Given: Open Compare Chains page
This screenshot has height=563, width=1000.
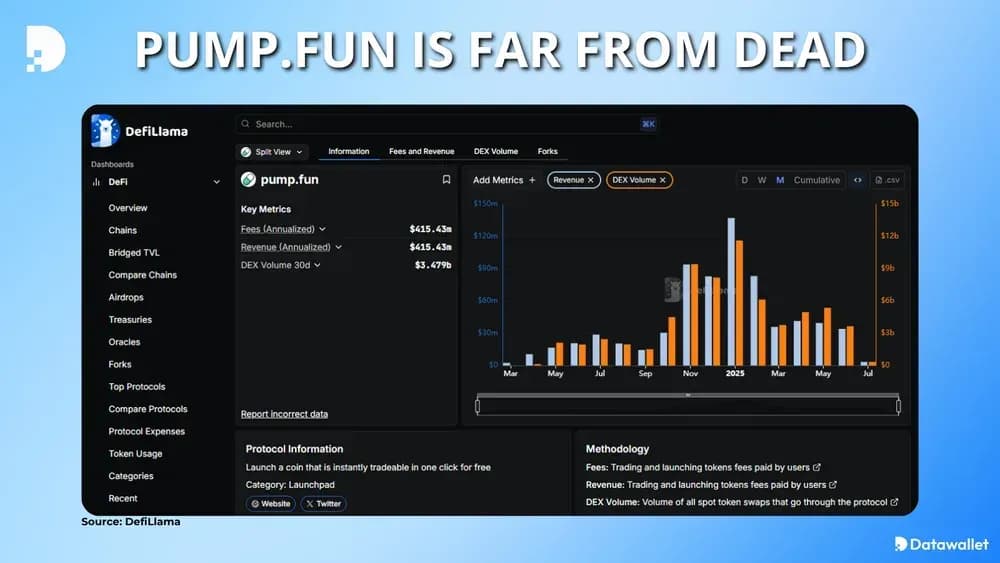Looking at the screenshot, I should 143,275.
